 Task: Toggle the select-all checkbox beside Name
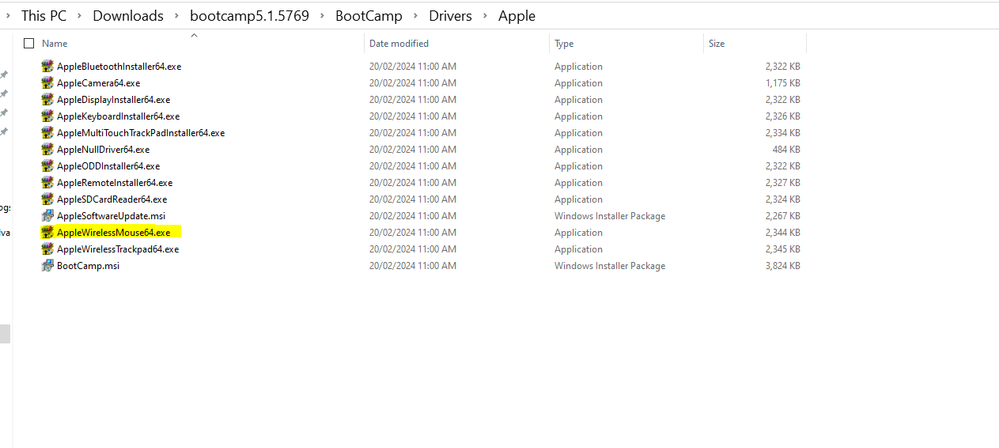(x=29, y=43)
